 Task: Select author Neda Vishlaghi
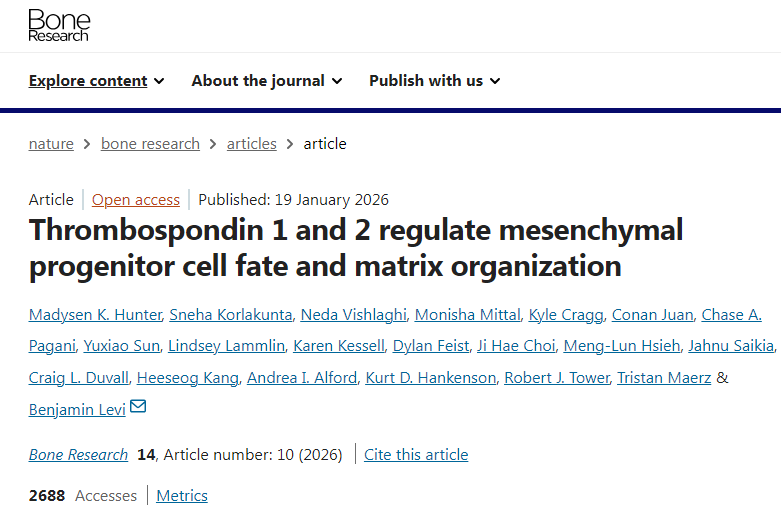[354, 315]
